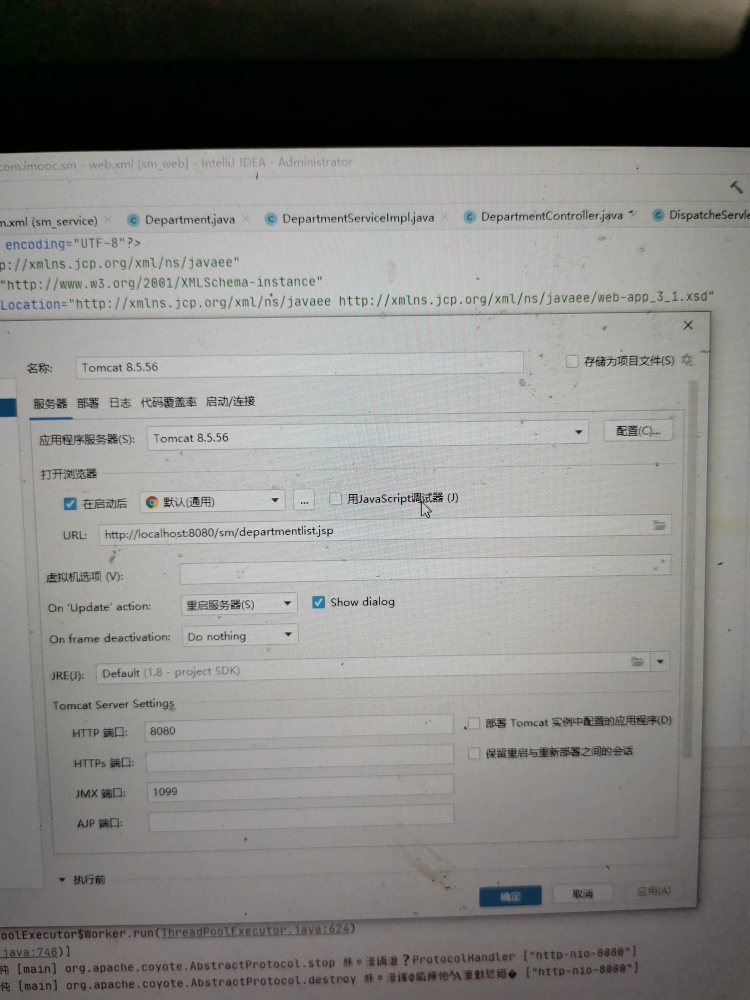Collapse the 执行前 section
The width and height of the screenshot is (750, 1000).
pyautogui.click(x=62, y=879)
